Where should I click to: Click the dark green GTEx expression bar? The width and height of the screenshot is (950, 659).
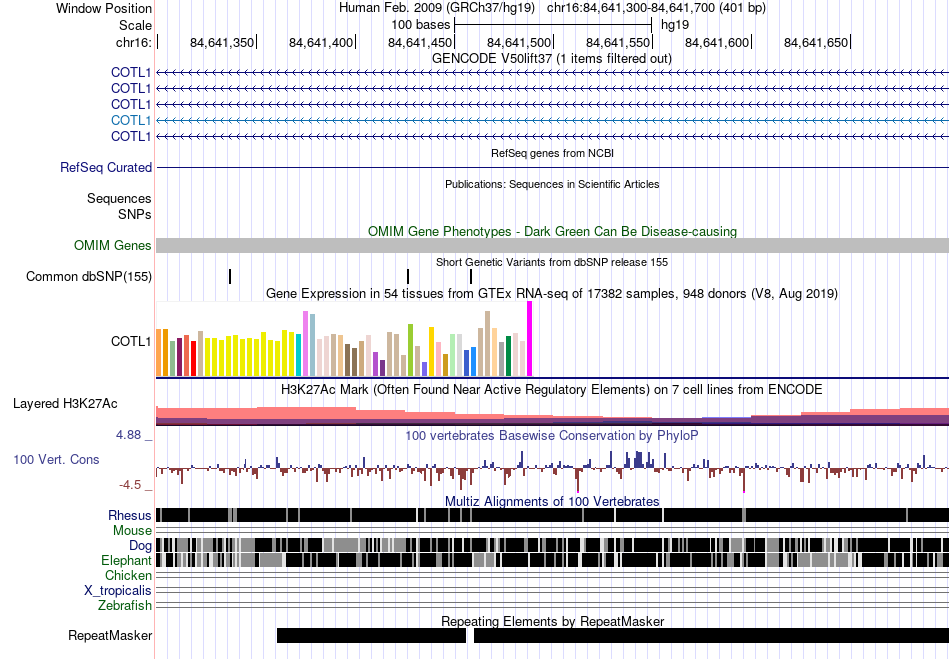(x=508, y=356)
